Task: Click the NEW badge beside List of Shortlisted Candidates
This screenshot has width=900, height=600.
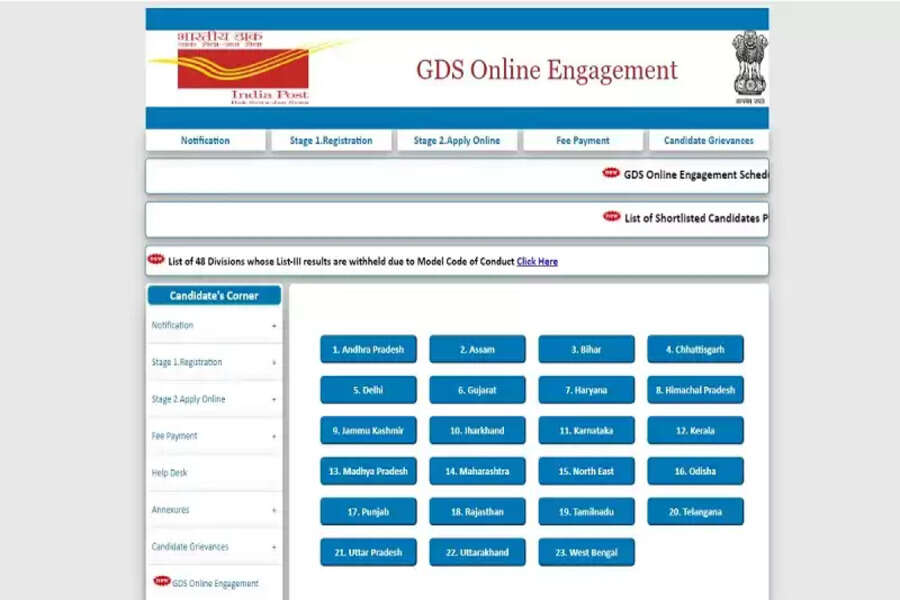Action: click(x=611, y=217)
